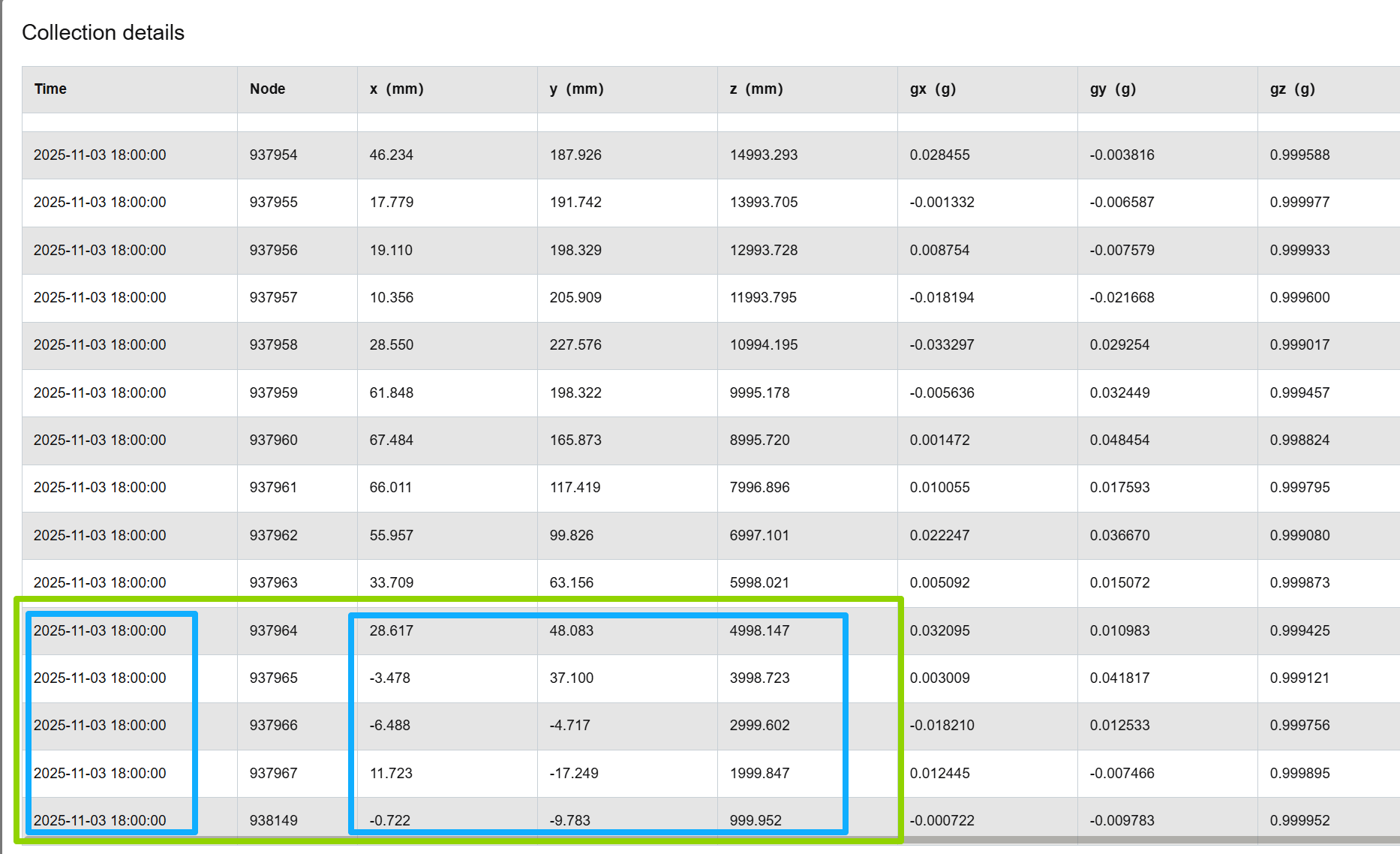The height and width of the screenshot is (854, 1400).
Task: Select node 937960 row
Action: click(711, 441)
